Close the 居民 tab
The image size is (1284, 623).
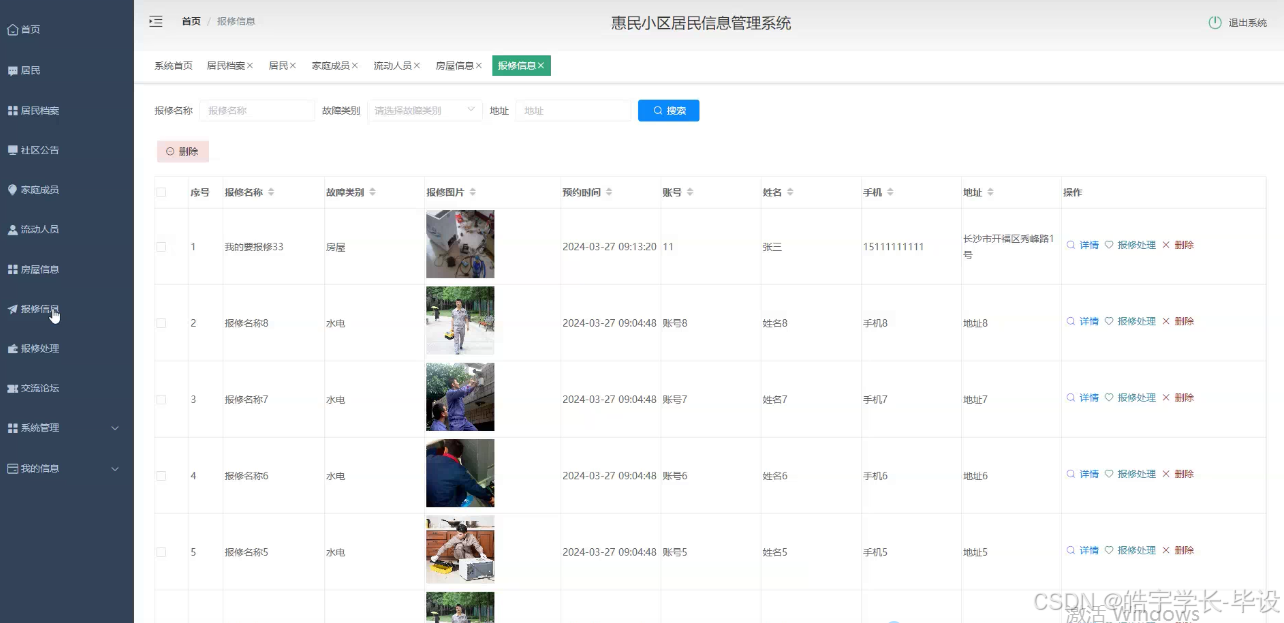[293, 66]
